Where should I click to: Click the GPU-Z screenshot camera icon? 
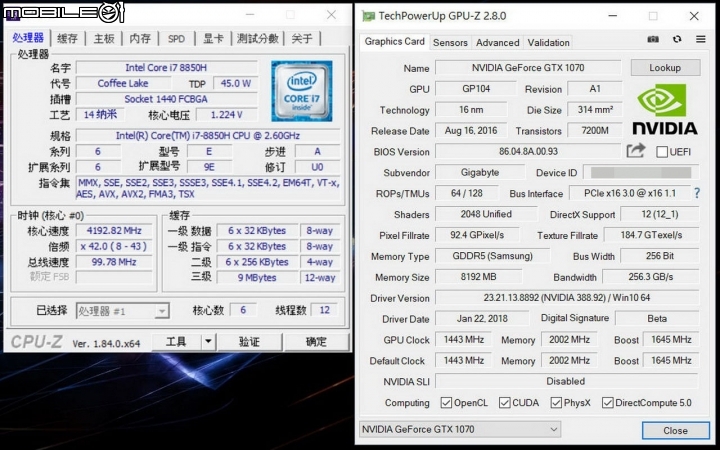tap(653, 39)
